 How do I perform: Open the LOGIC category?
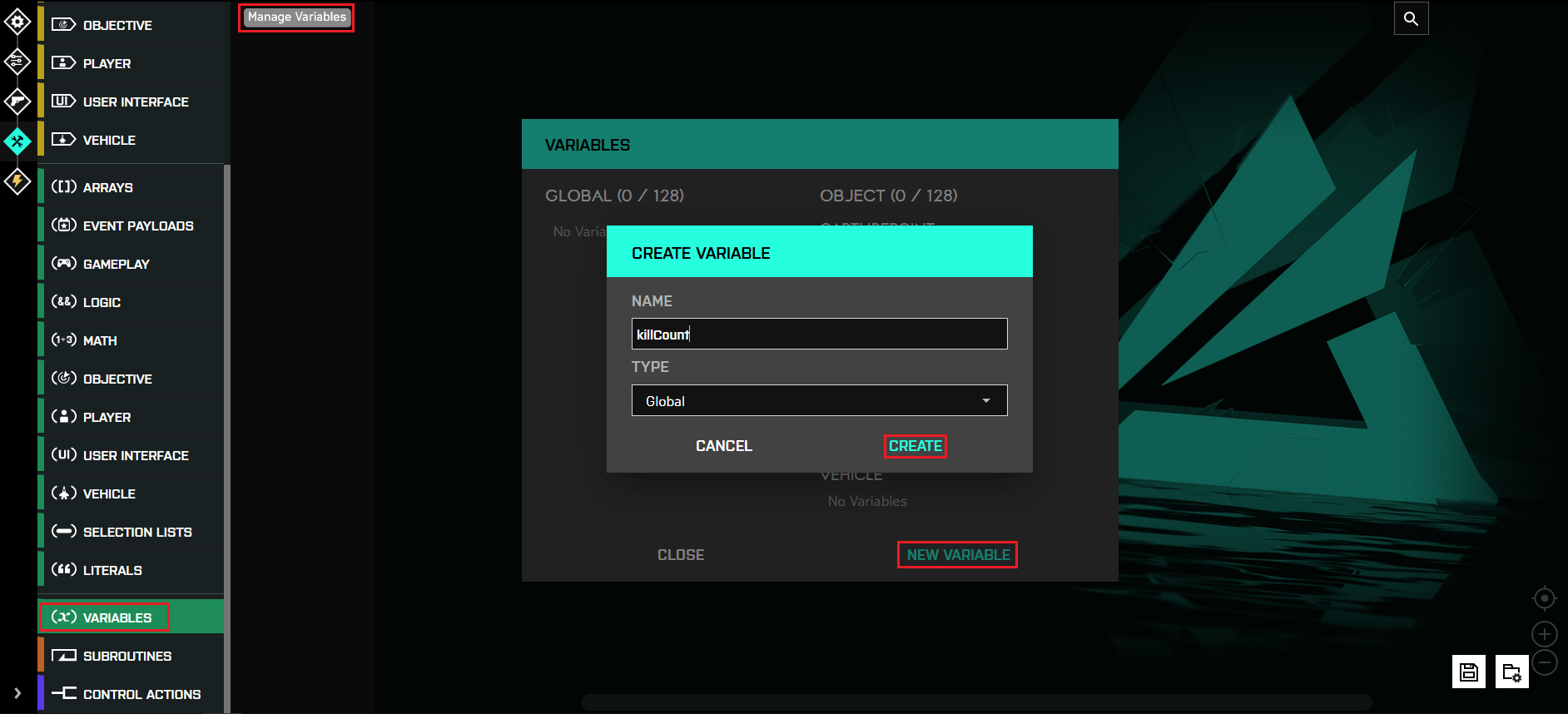click(131, 302)
